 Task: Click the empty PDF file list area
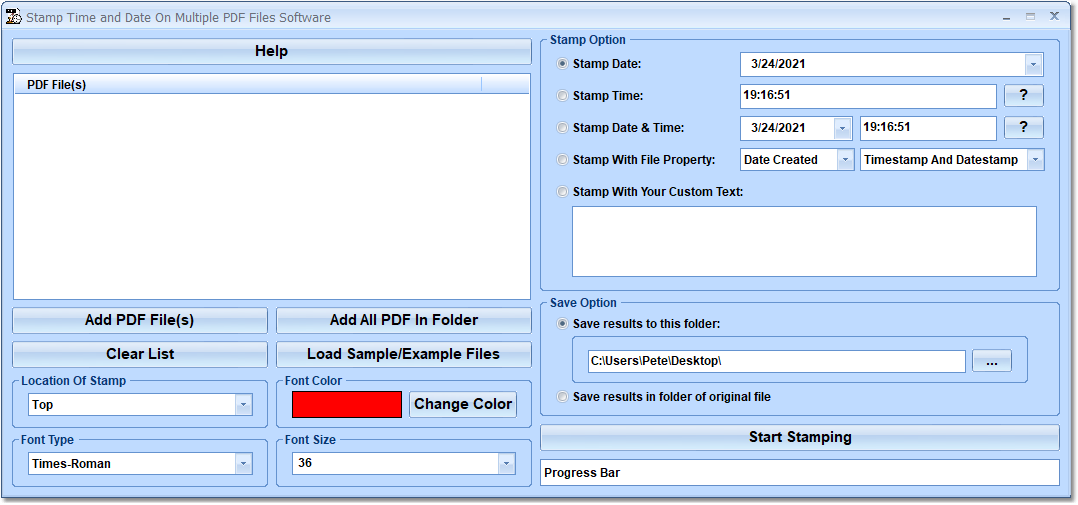click(272, 196)
